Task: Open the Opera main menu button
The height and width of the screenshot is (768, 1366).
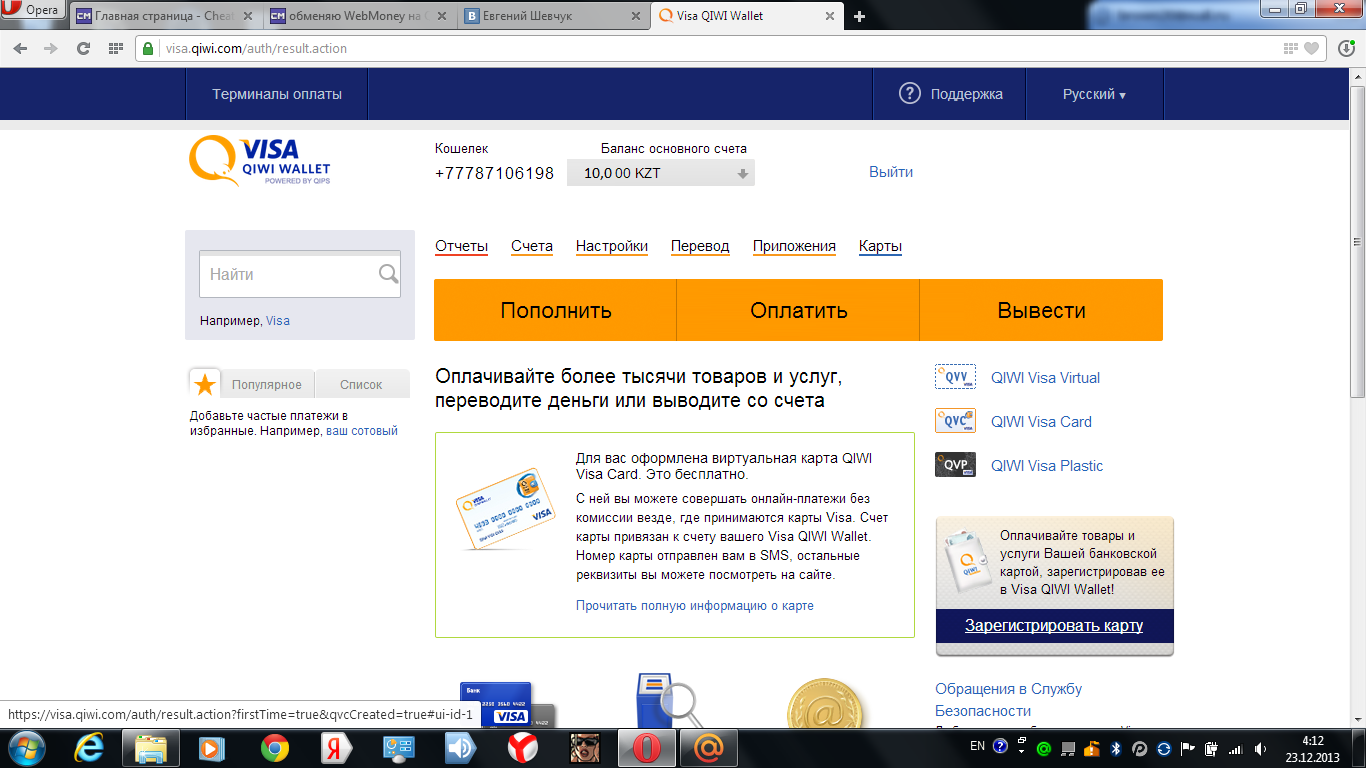Action: [x=34, y=11]
